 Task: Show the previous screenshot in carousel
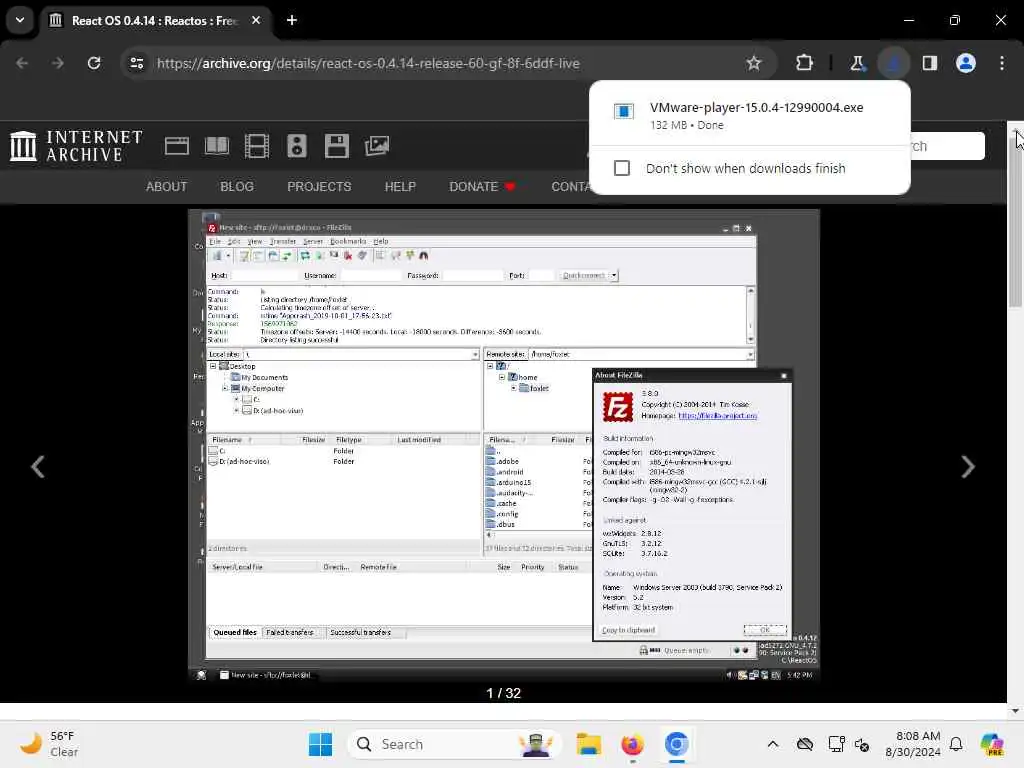click(x=38, y=466)
